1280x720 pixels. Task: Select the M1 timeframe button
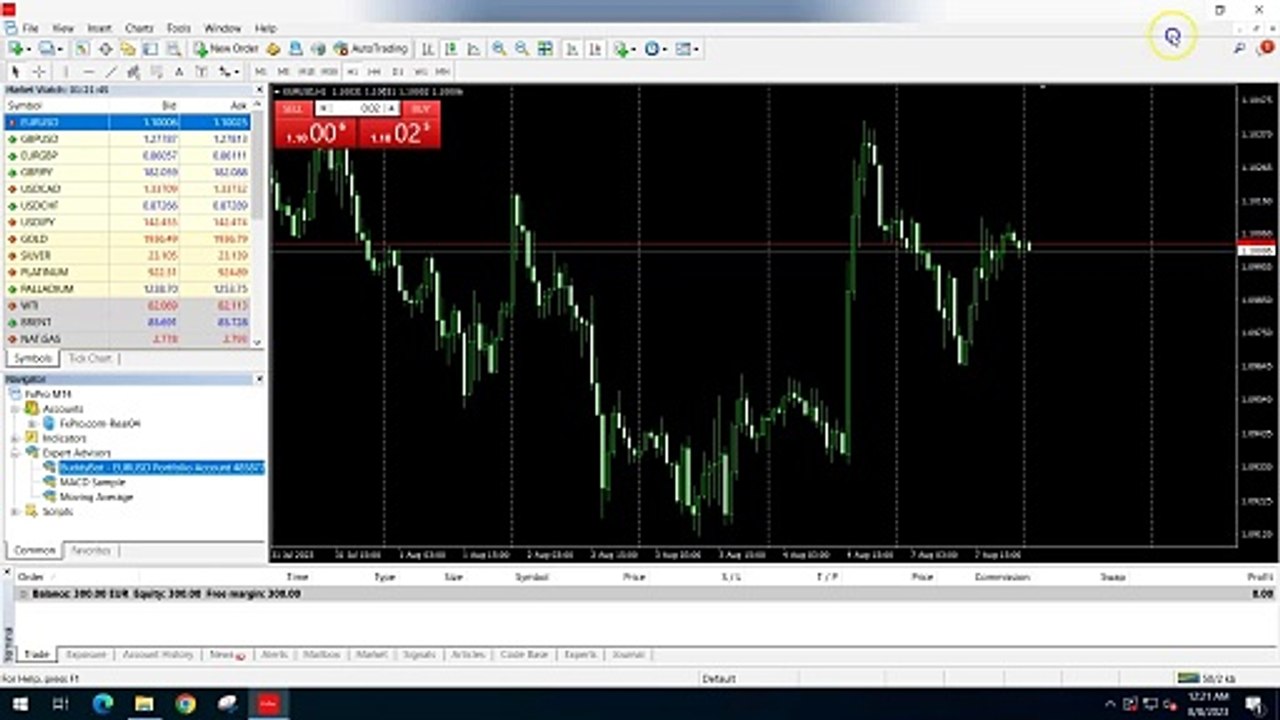[260, 72]
